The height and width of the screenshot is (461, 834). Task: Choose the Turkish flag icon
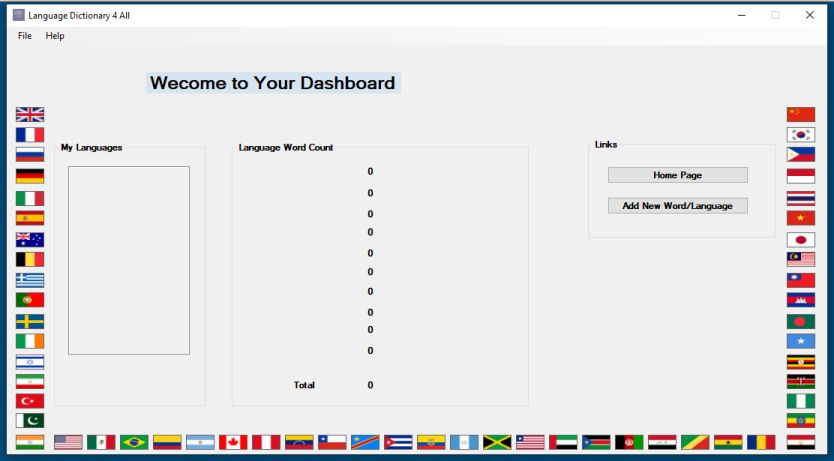29,401
